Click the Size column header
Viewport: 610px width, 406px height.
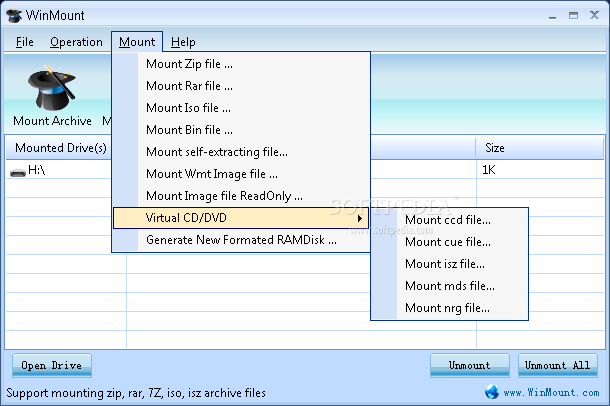pos(494,148)
